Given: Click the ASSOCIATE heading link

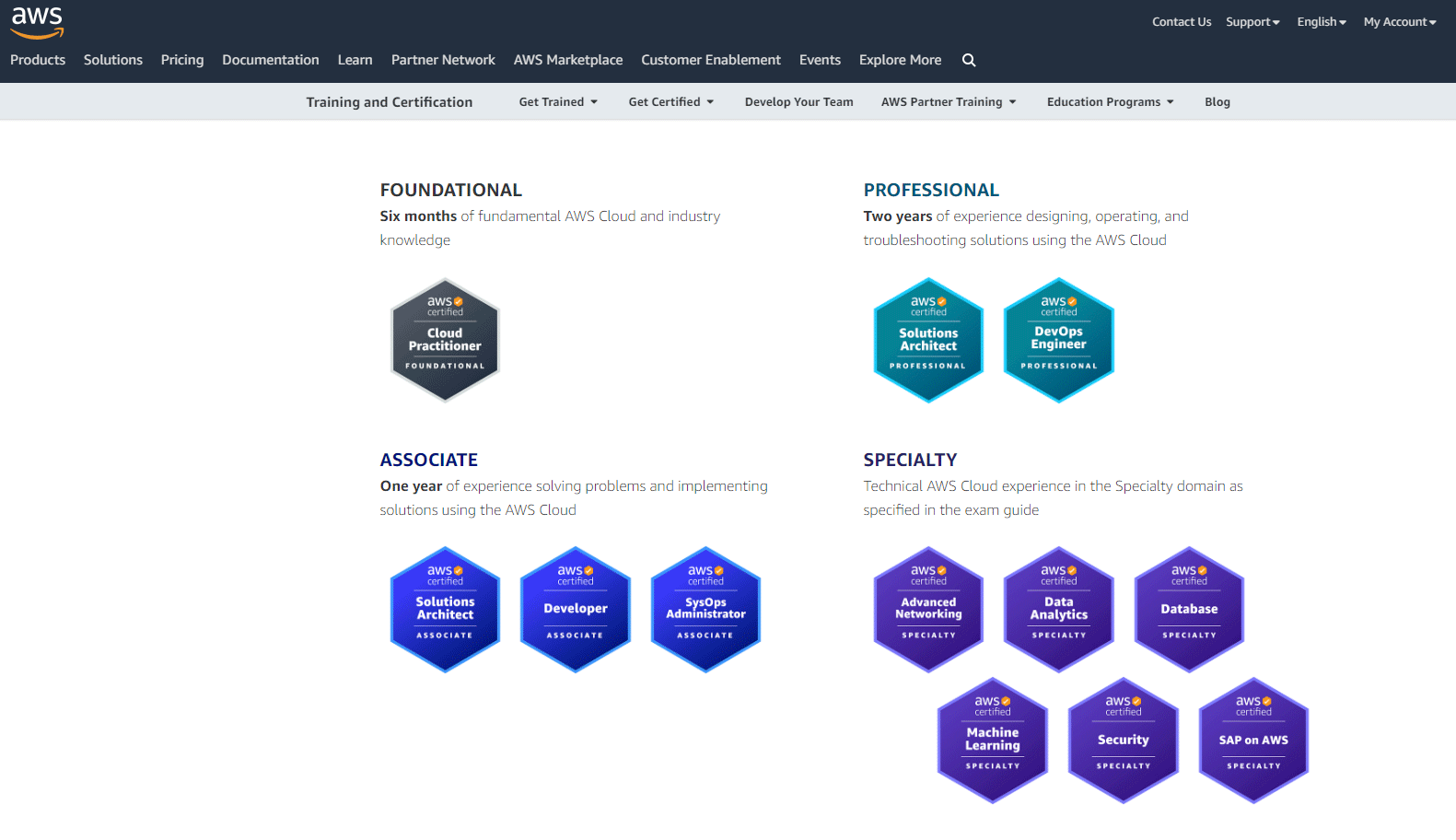Looking at the screenshot, I should coord(429,460).
